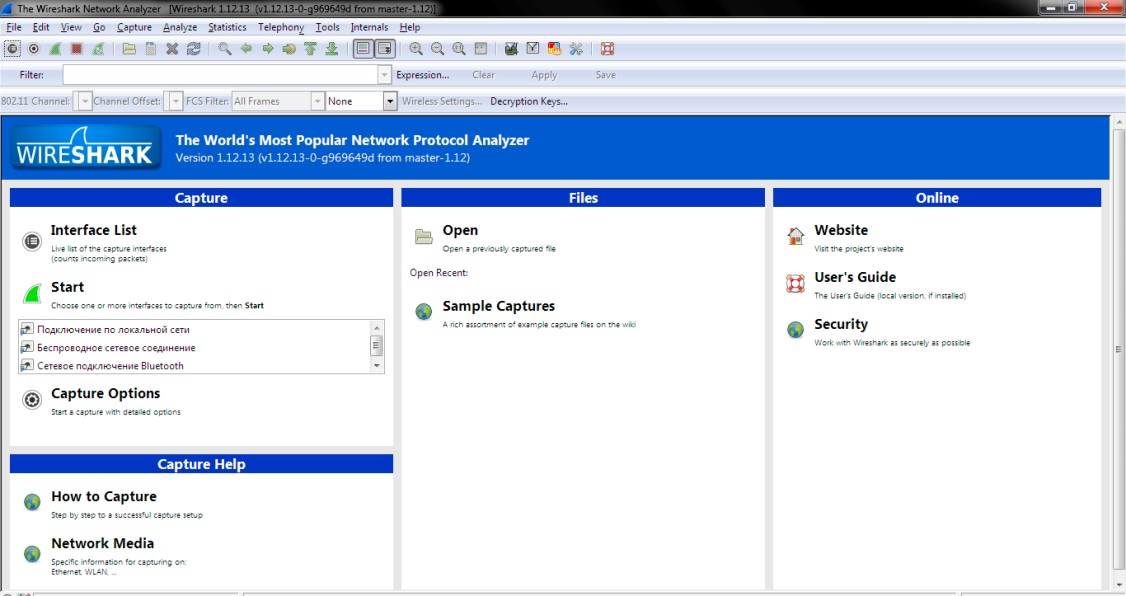This screenshot has height=596, width=1126.
Task: Click inside the Filter input field
Action: click(x=220, y=75)
